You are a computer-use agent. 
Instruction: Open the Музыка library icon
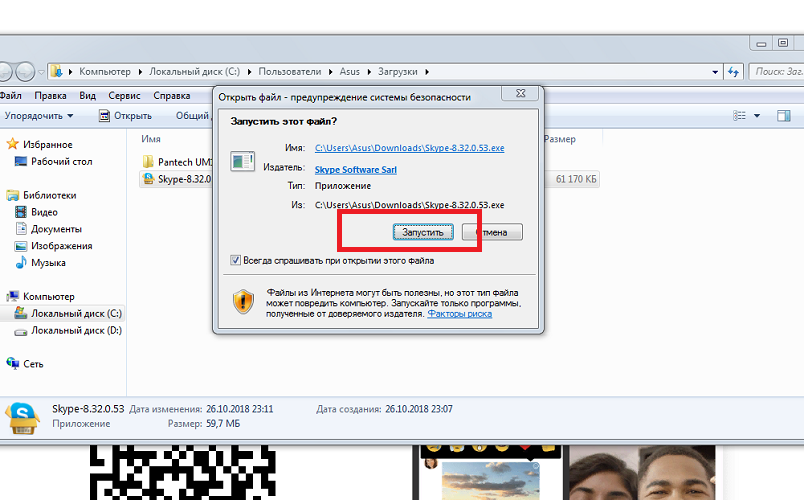point(21,263)
